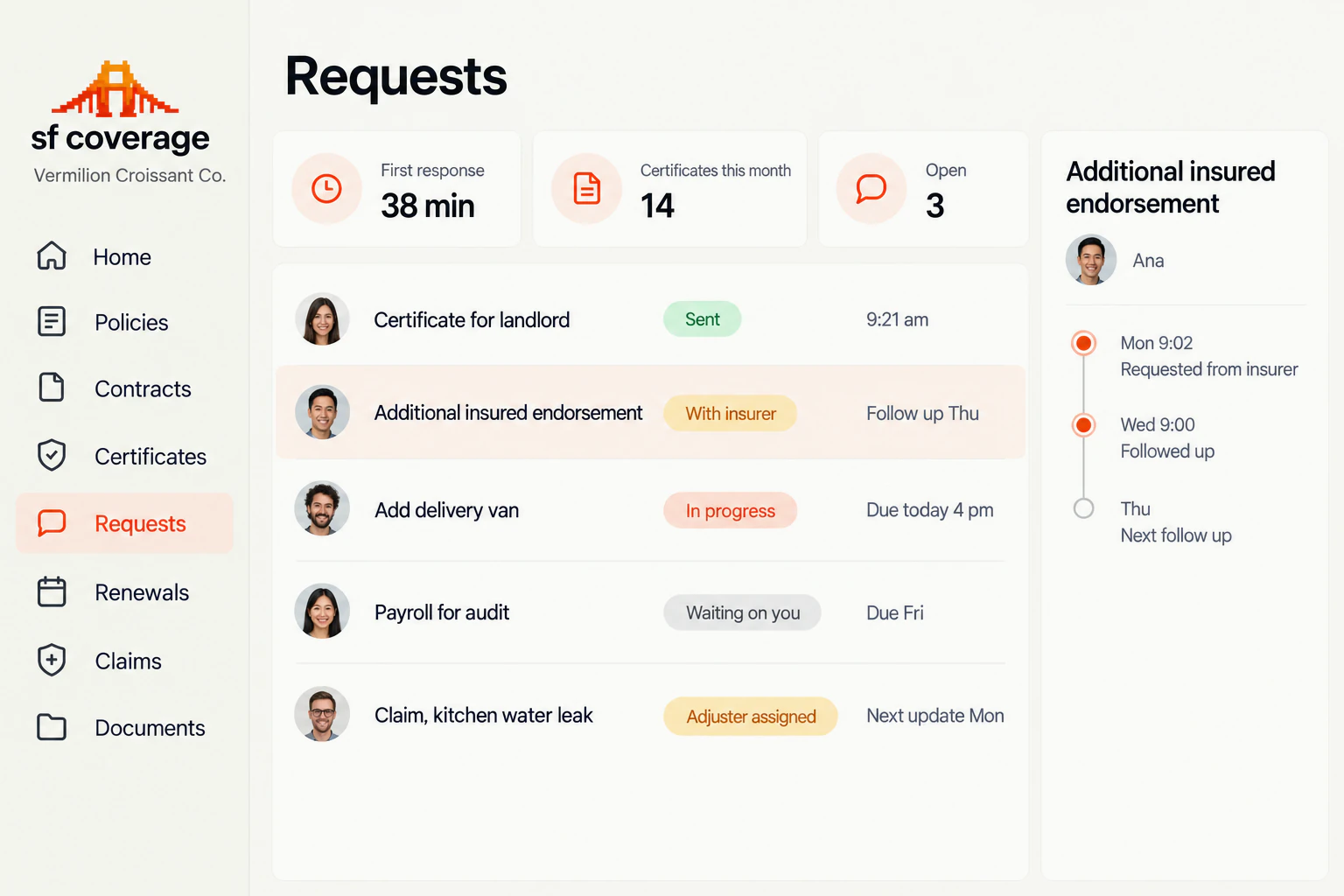Click avatar on Claim, kitchen water leak row

322,714
